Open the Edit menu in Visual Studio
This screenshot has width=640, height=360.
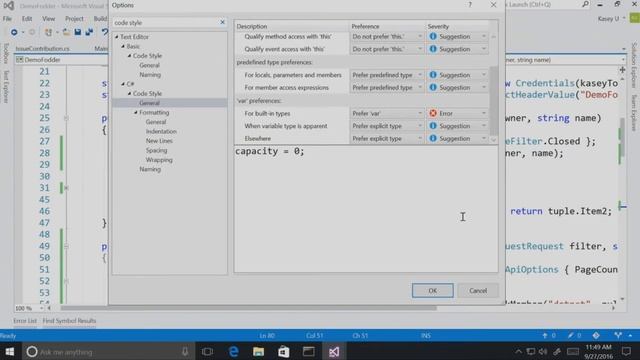27,19
